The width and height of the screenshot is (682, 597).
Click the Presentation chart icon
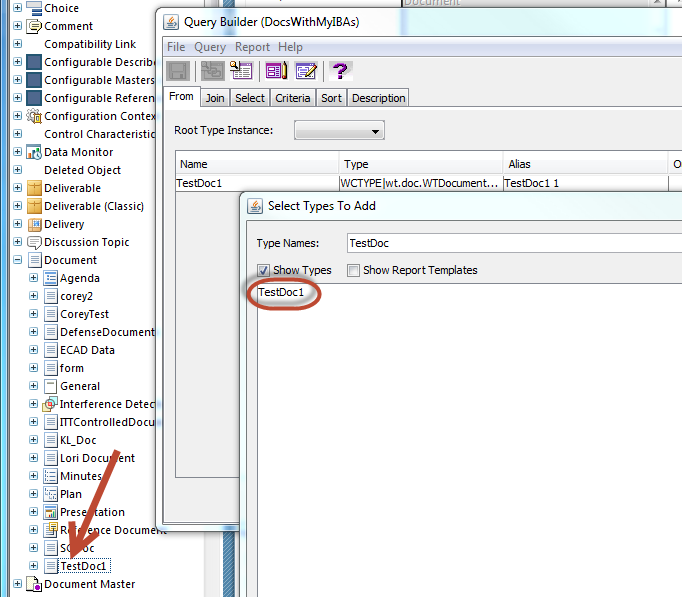click(x=50, y=512)
